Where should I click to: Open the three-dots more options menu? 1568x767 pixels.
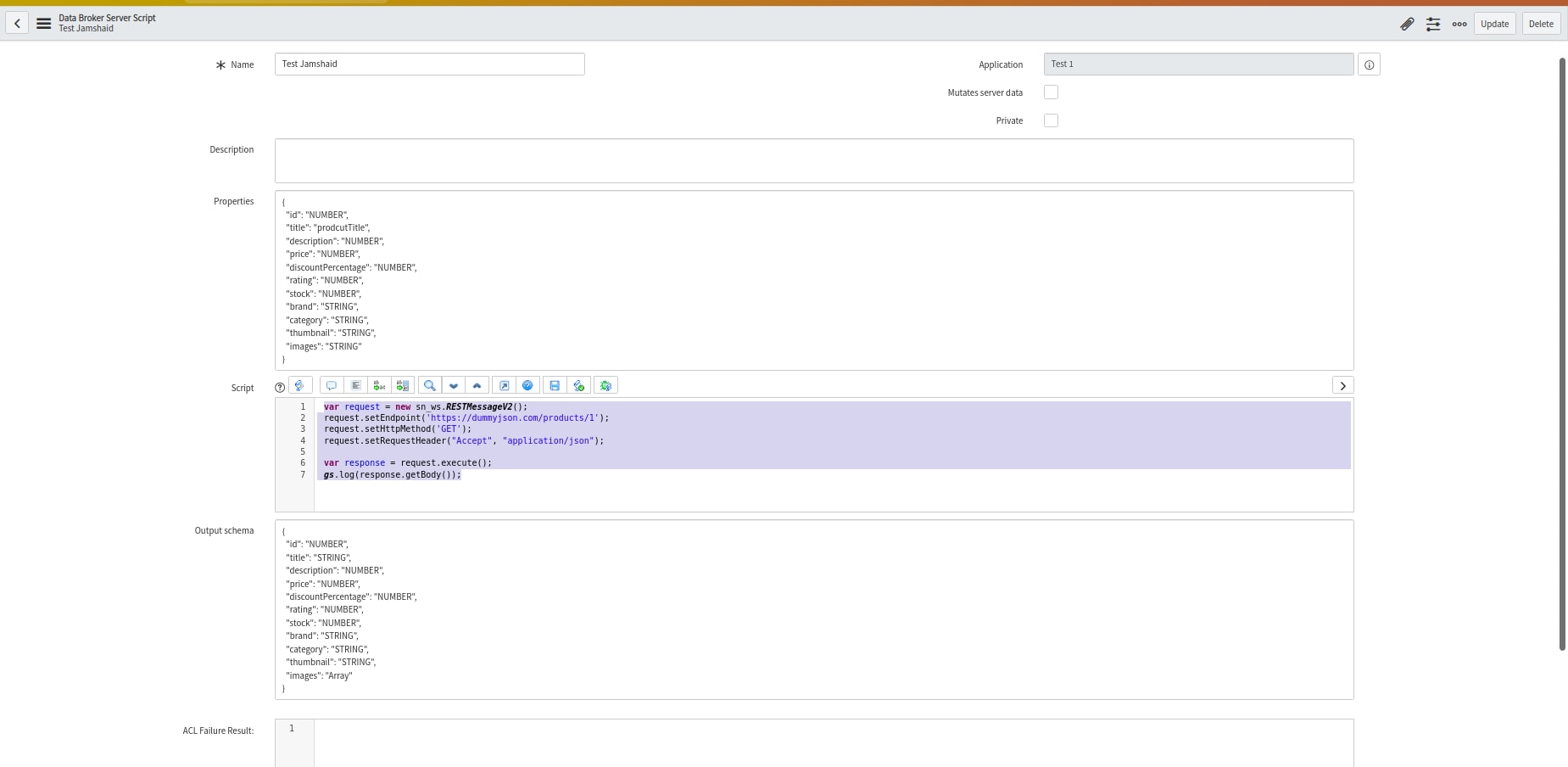pos(1459,24)
